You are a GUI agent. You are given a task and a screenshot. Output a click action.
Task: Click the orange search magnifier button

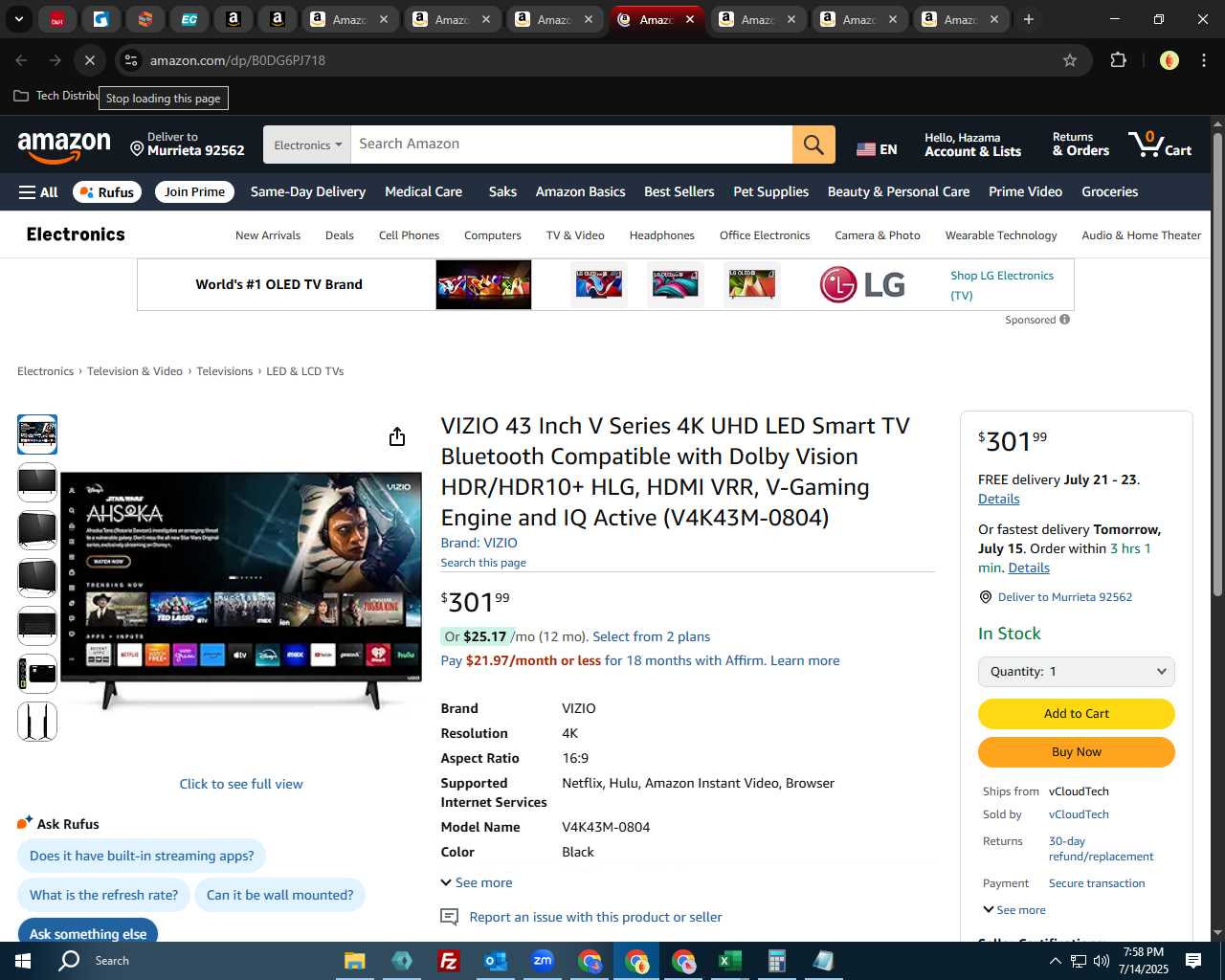[x=813, y=145]
